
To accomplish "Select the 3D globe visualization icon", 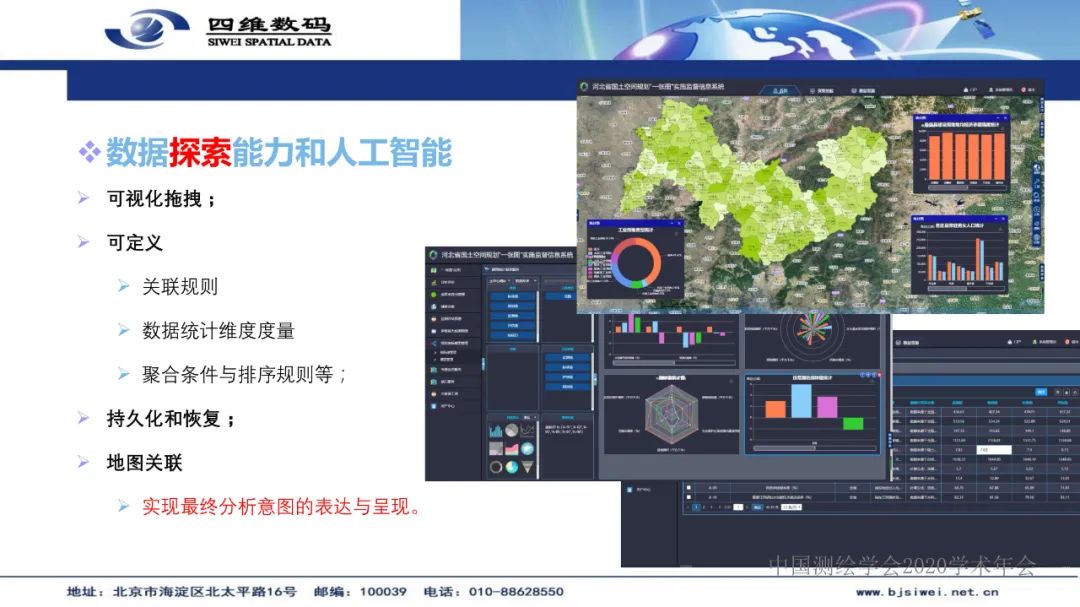I will 527,449.
